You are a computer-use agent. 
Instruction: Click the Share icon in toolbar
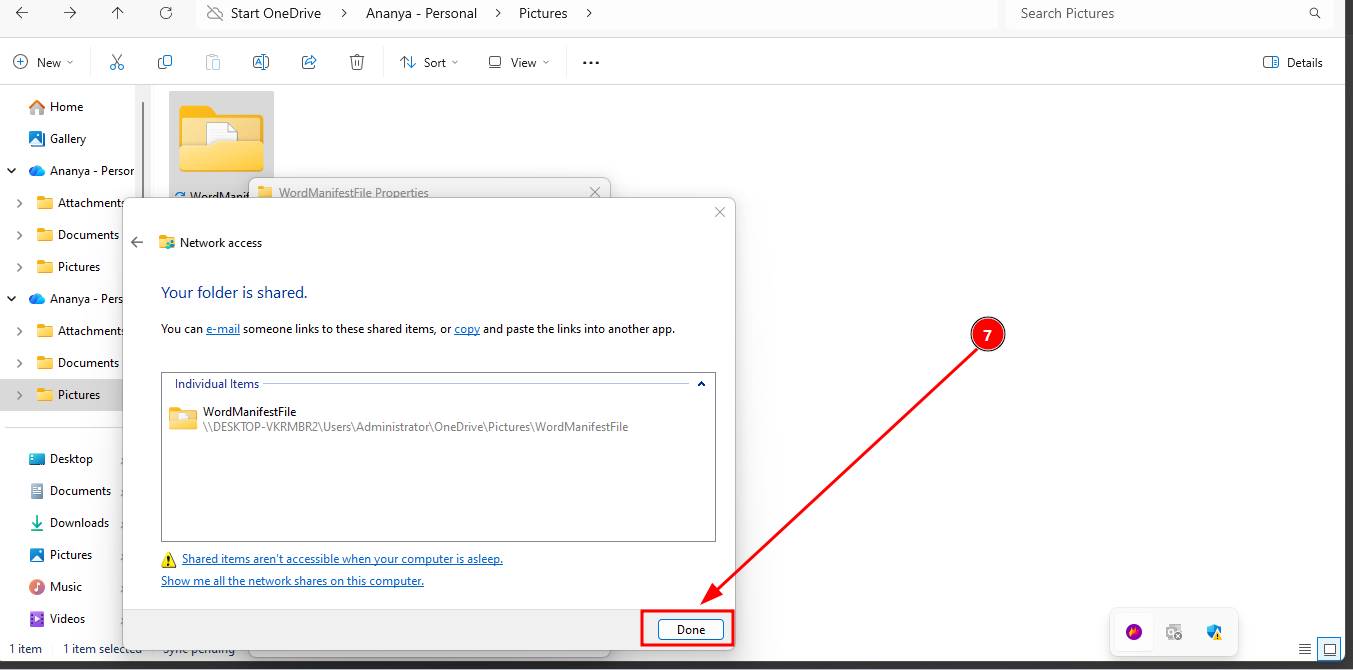point(309,62)
